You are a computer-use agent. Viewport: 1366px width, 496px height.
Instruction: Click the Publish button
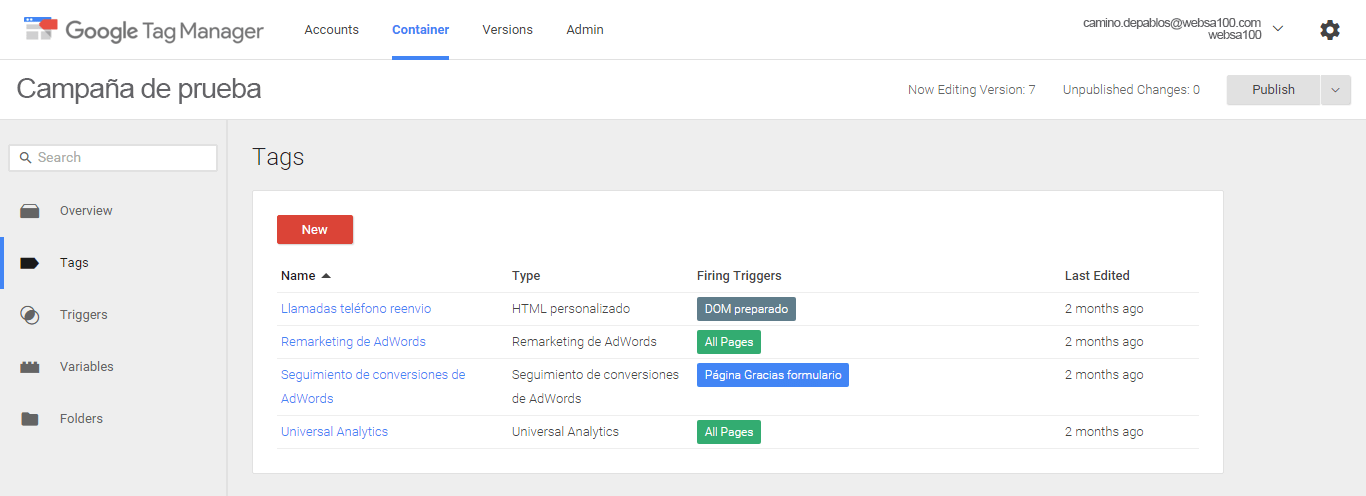pos(1273,90)
